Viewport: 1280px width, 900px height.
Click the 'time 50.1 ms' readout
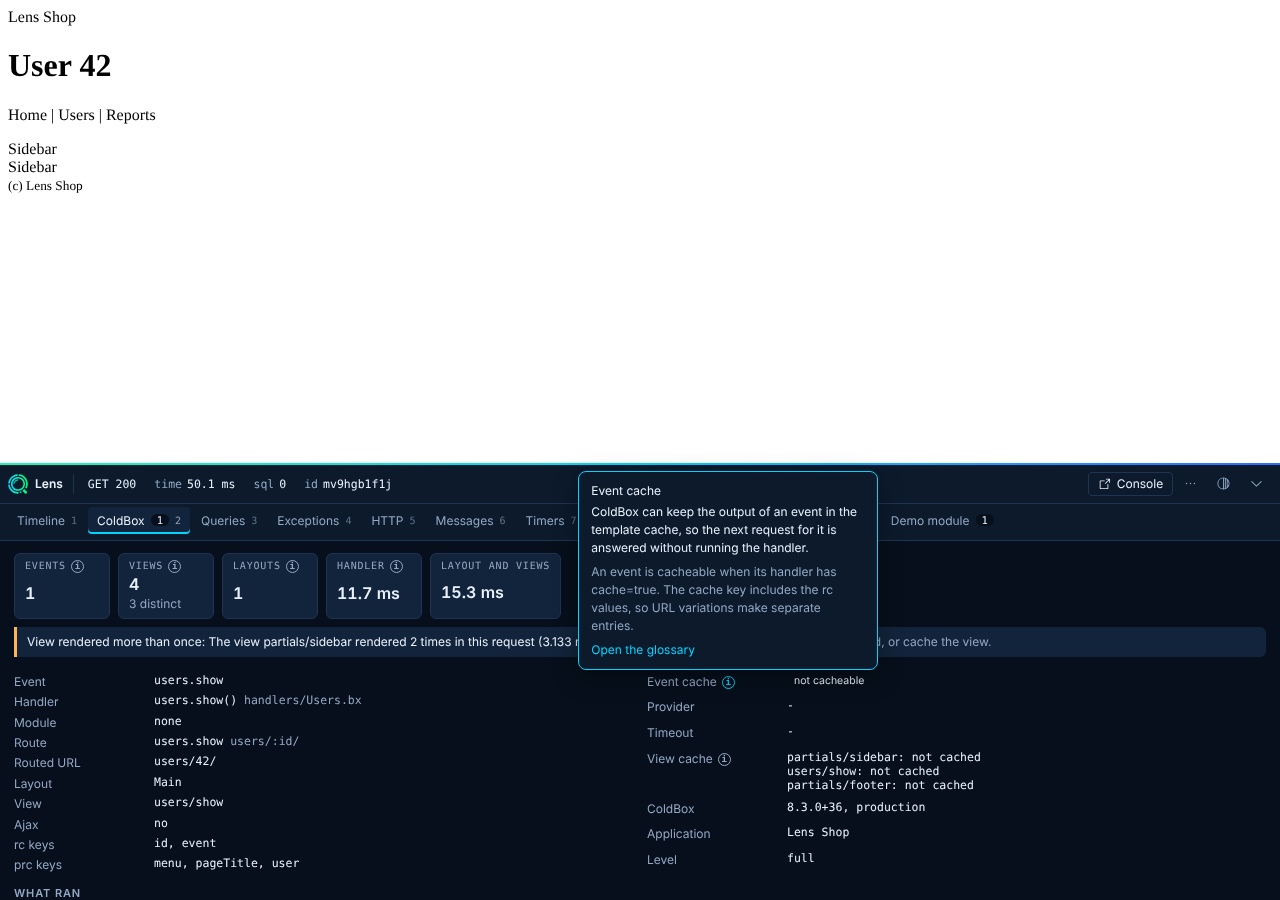click(x=195, y=484)
